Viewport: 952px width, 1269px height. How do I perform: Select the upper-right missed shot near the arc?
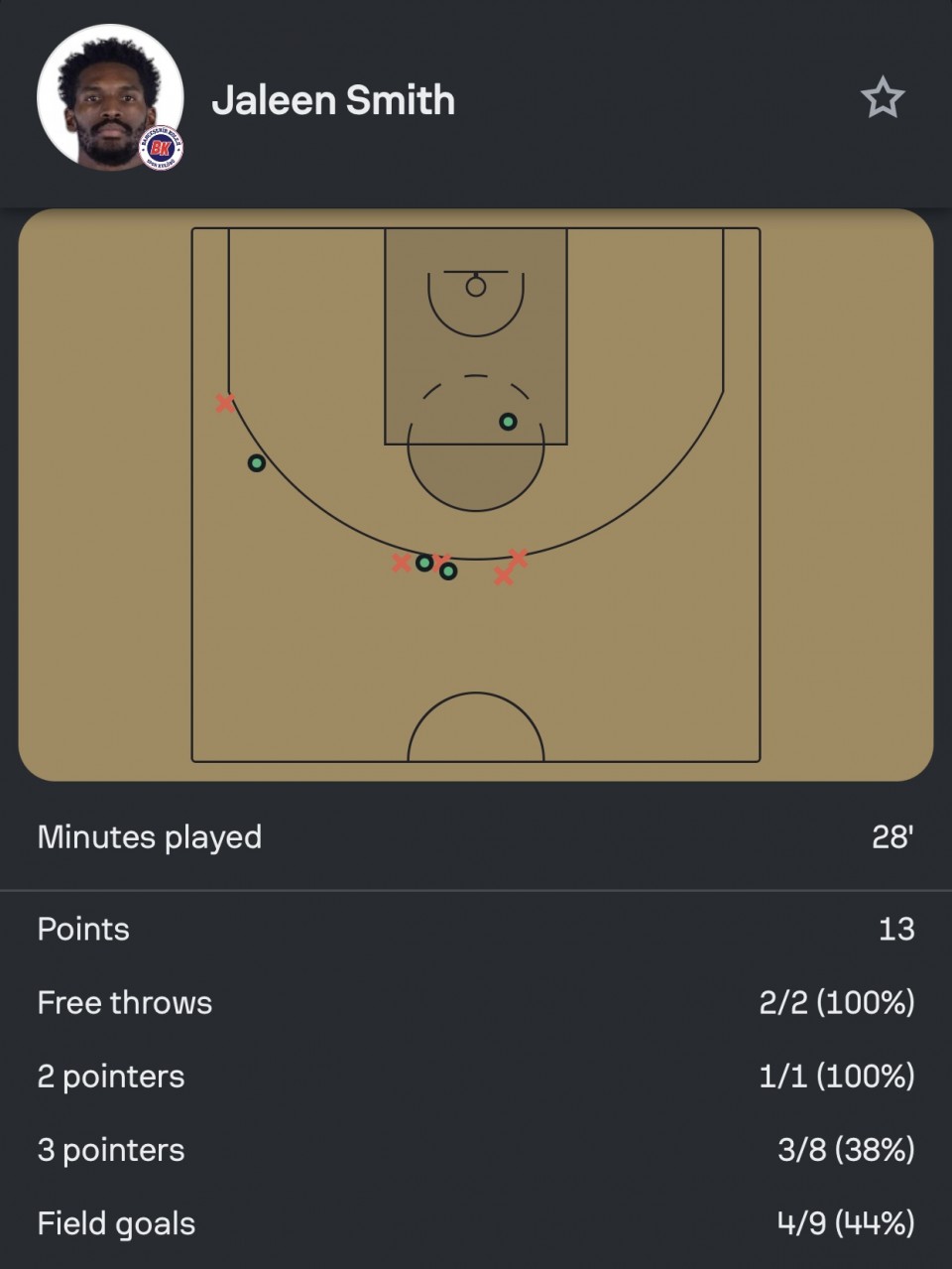coord(518,558)
